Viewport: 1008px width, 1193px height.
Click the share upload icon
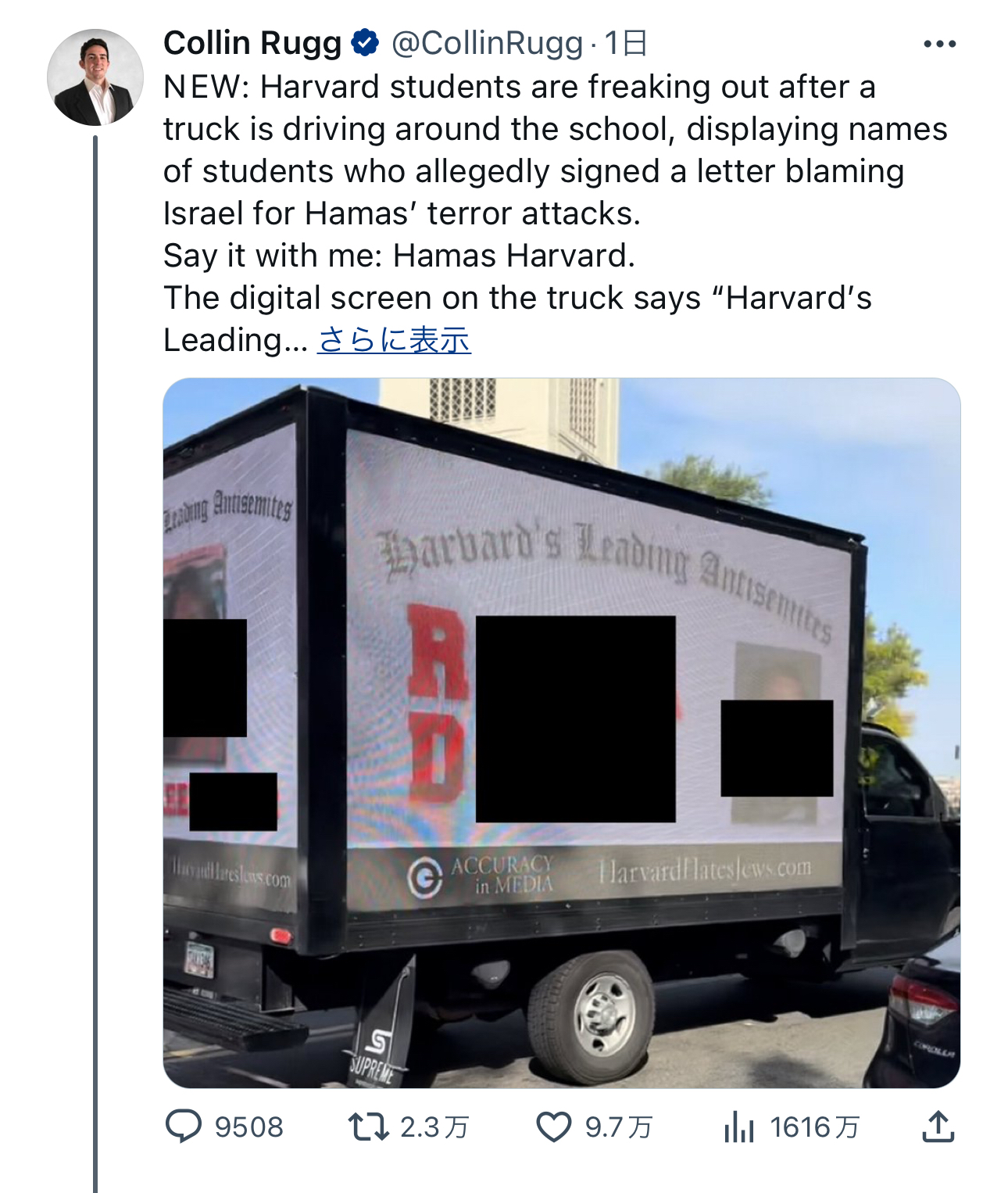(938, 1127)
